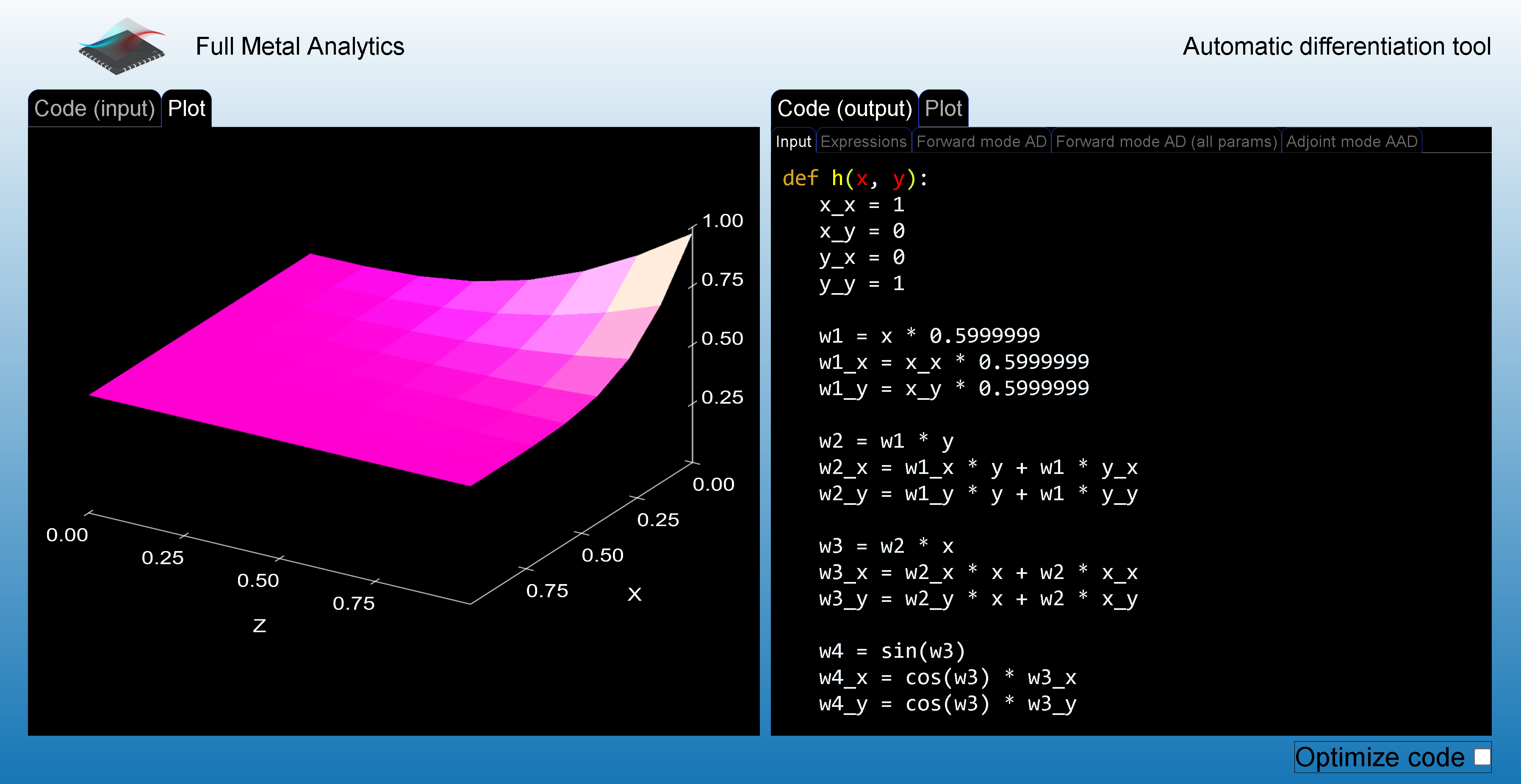1521x784 pixels.
Task: Switch to the Code (output) tab
Action: (x=844, y=108)
